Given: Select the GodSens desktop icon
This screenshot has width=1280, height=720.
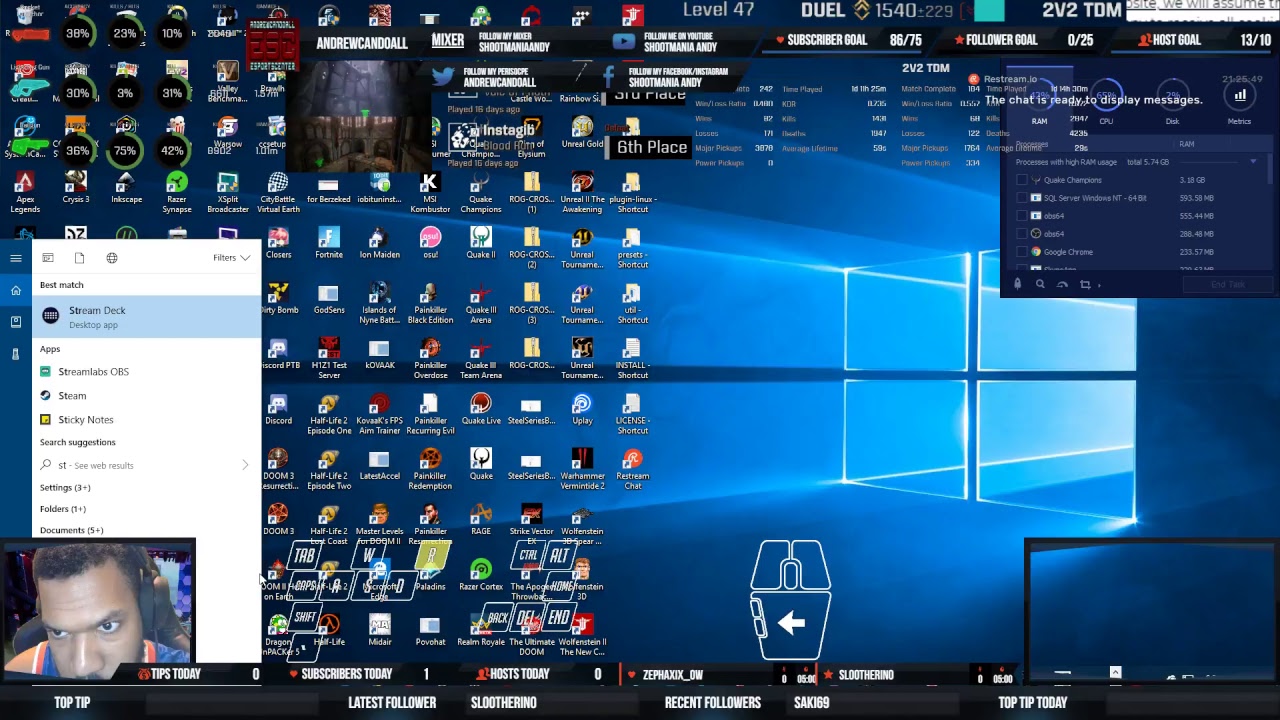Looking at the screenshot, I should point(329,298).
